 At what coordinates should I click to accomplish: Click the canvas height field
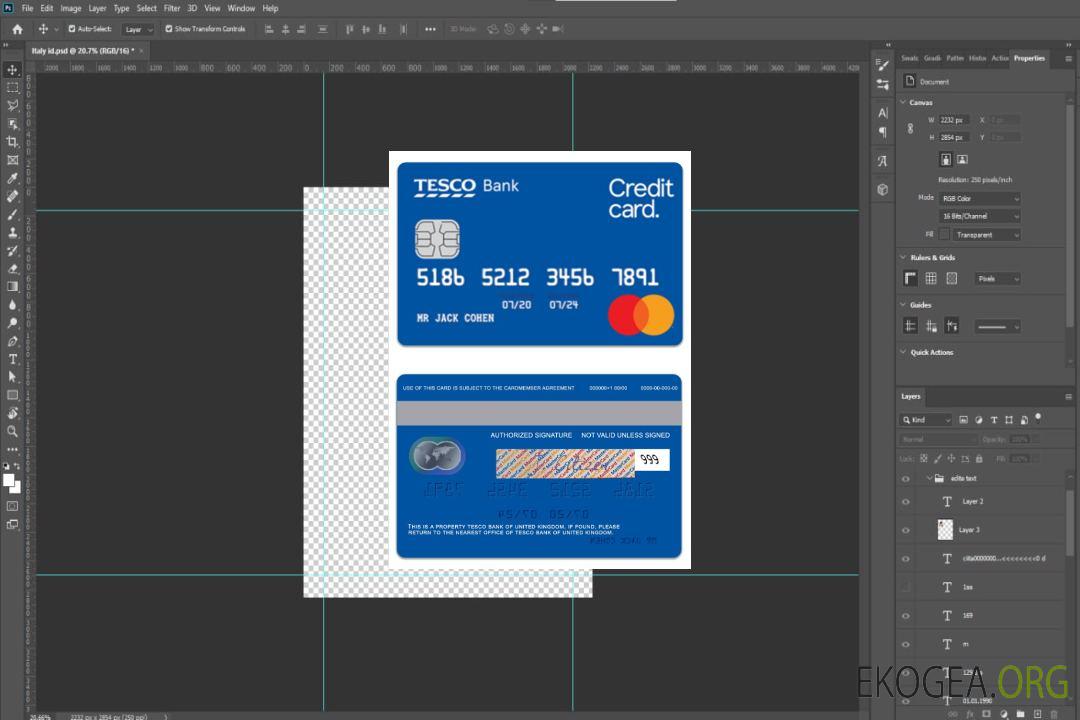[x=953, y=138]
